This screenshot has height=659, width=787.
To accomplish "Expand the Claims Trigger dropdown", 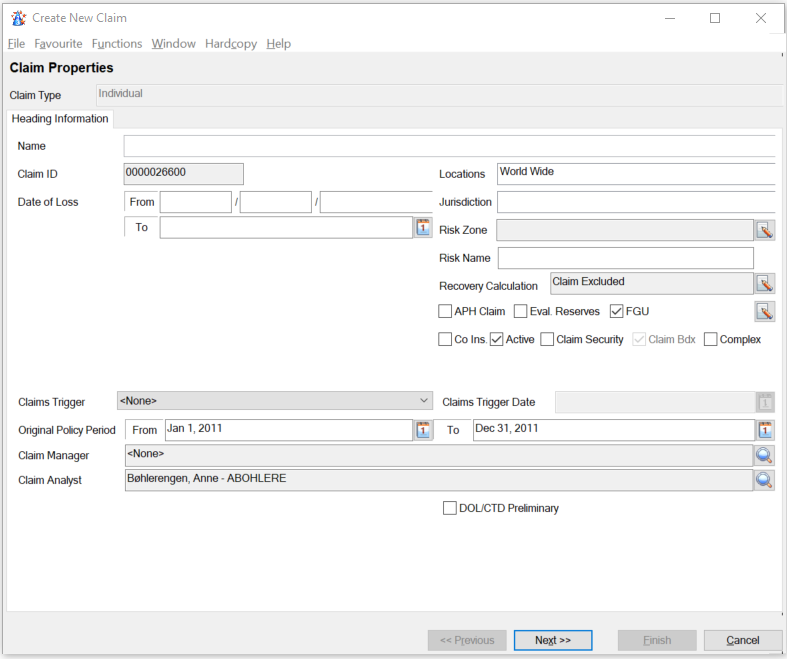I will (424, 401).
